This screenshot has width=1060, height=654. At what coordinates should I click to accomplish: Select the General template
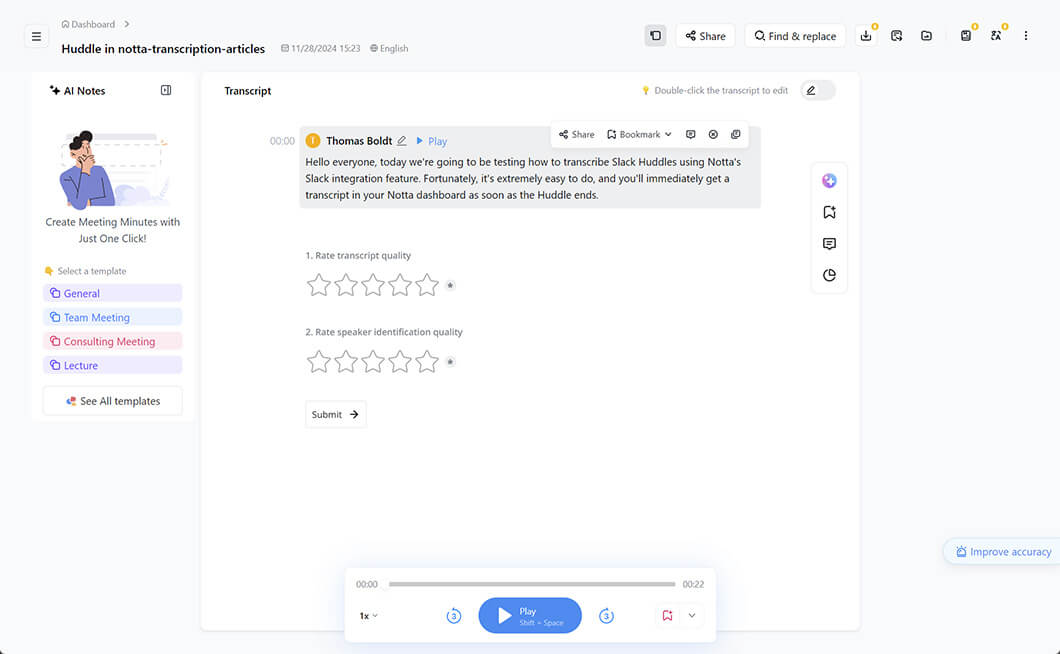pos(112,293)
